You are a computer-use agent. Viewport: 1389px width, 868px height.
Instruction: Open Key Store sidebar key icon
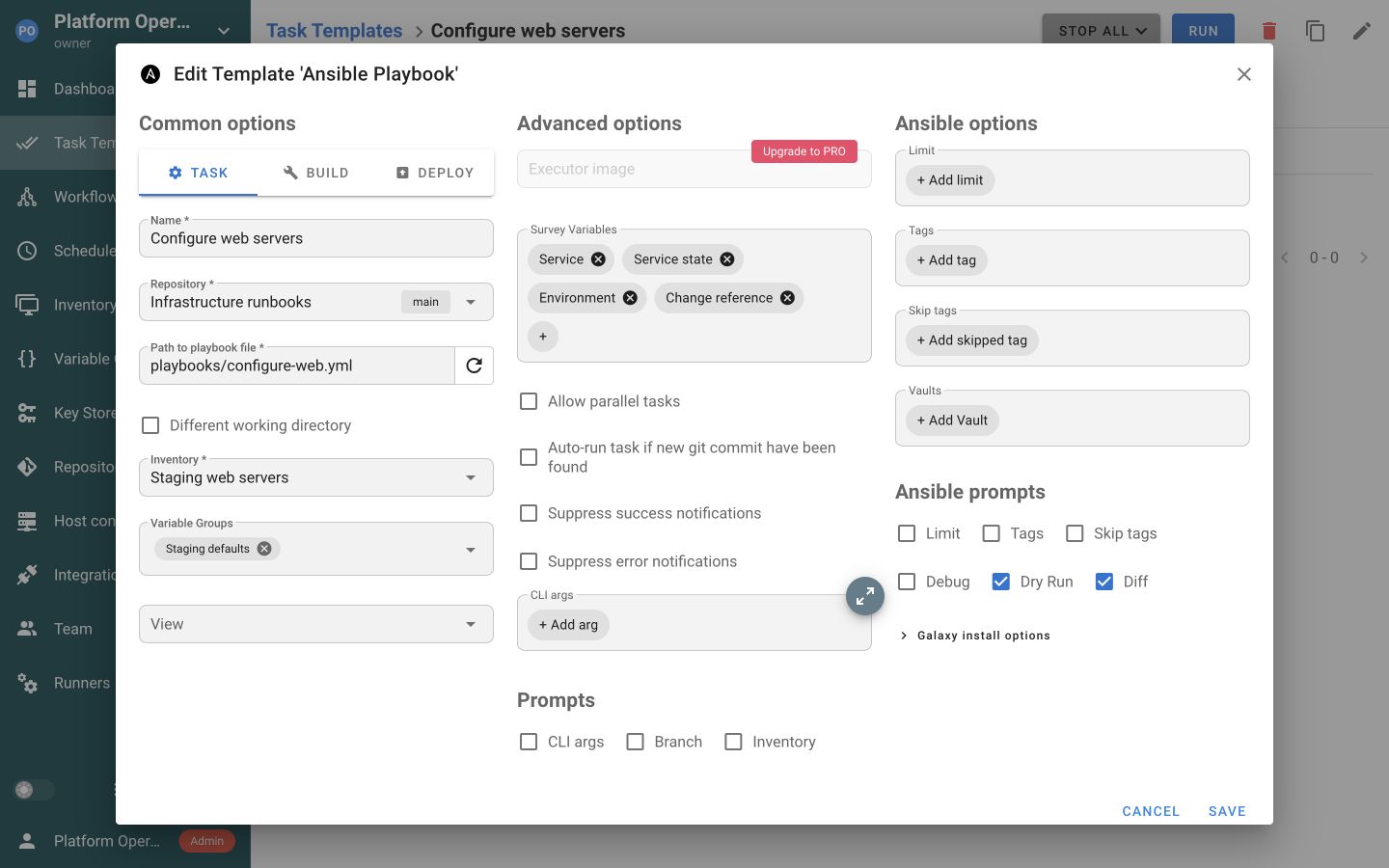(x=27, y=413)
